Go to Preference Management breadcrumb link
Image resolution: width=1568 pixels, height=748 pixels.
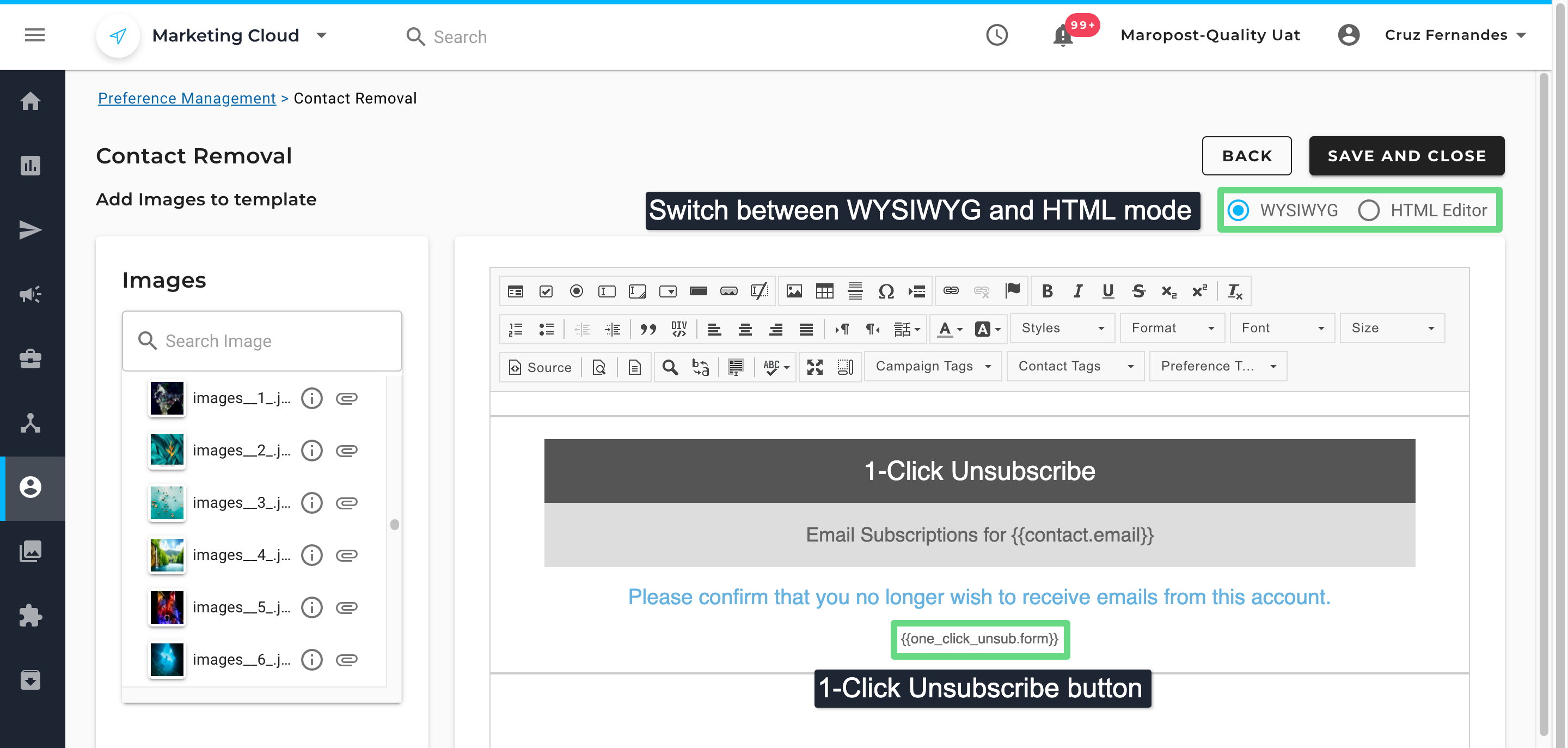(x=186, y=98)
